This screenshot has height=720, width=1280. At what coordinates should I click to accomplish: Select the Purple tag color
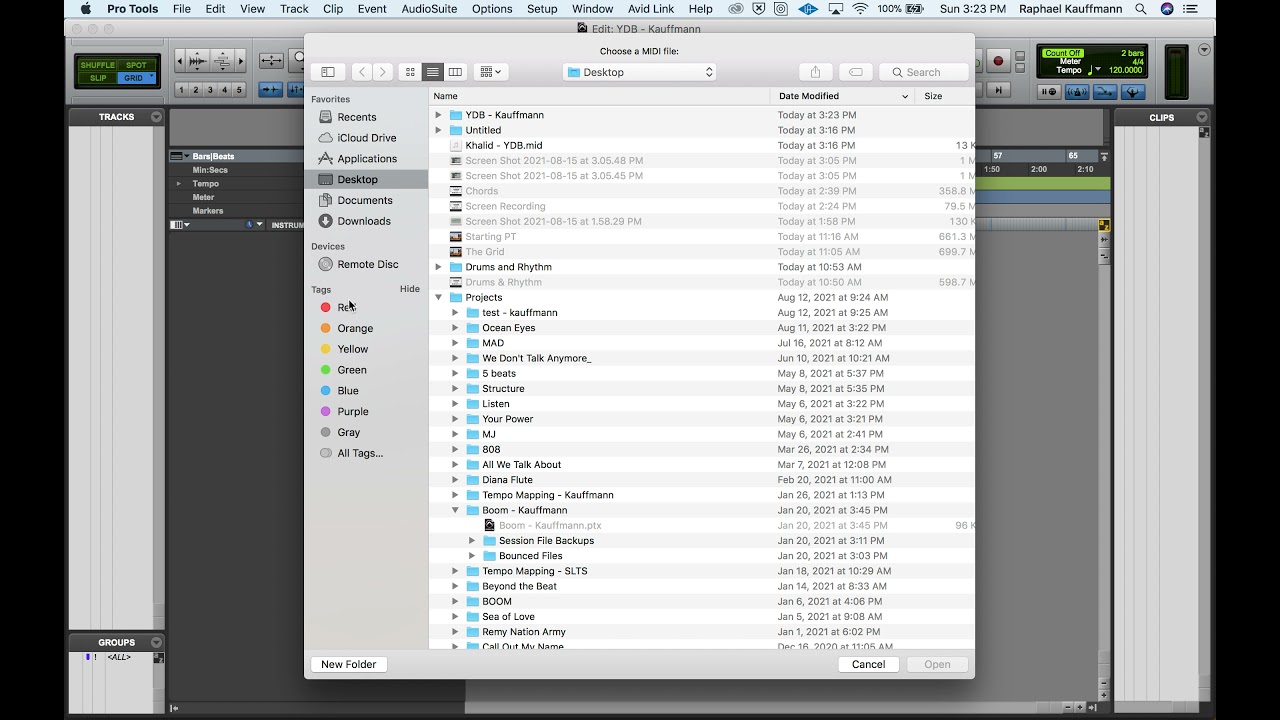[344, 411]
